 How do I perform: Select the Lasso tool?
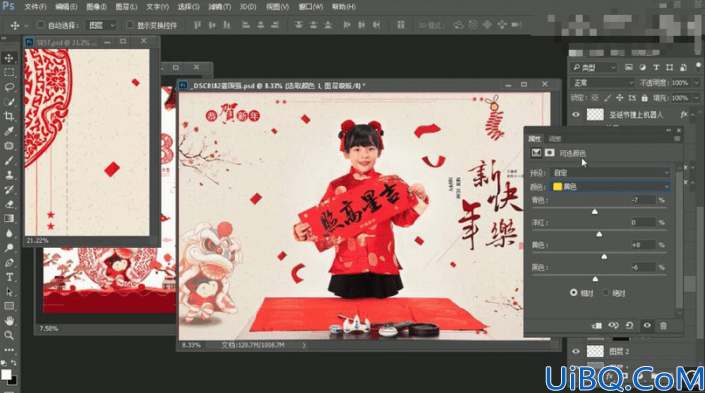coord(9,87)
